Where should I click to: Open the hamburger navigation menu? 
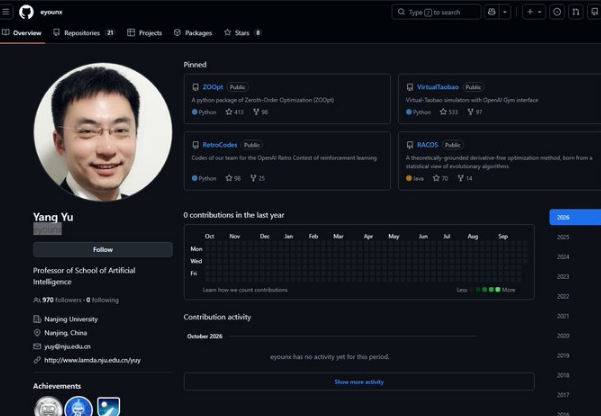tap(5, 12)
